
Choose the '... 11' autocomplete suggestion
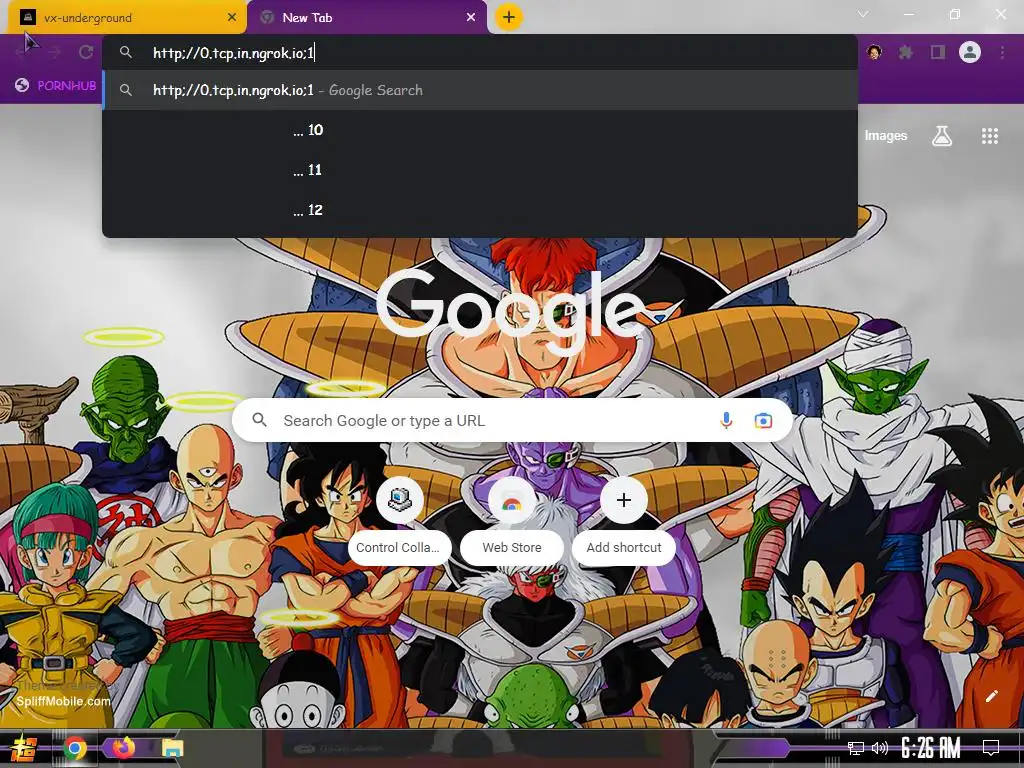click(480, 170)
